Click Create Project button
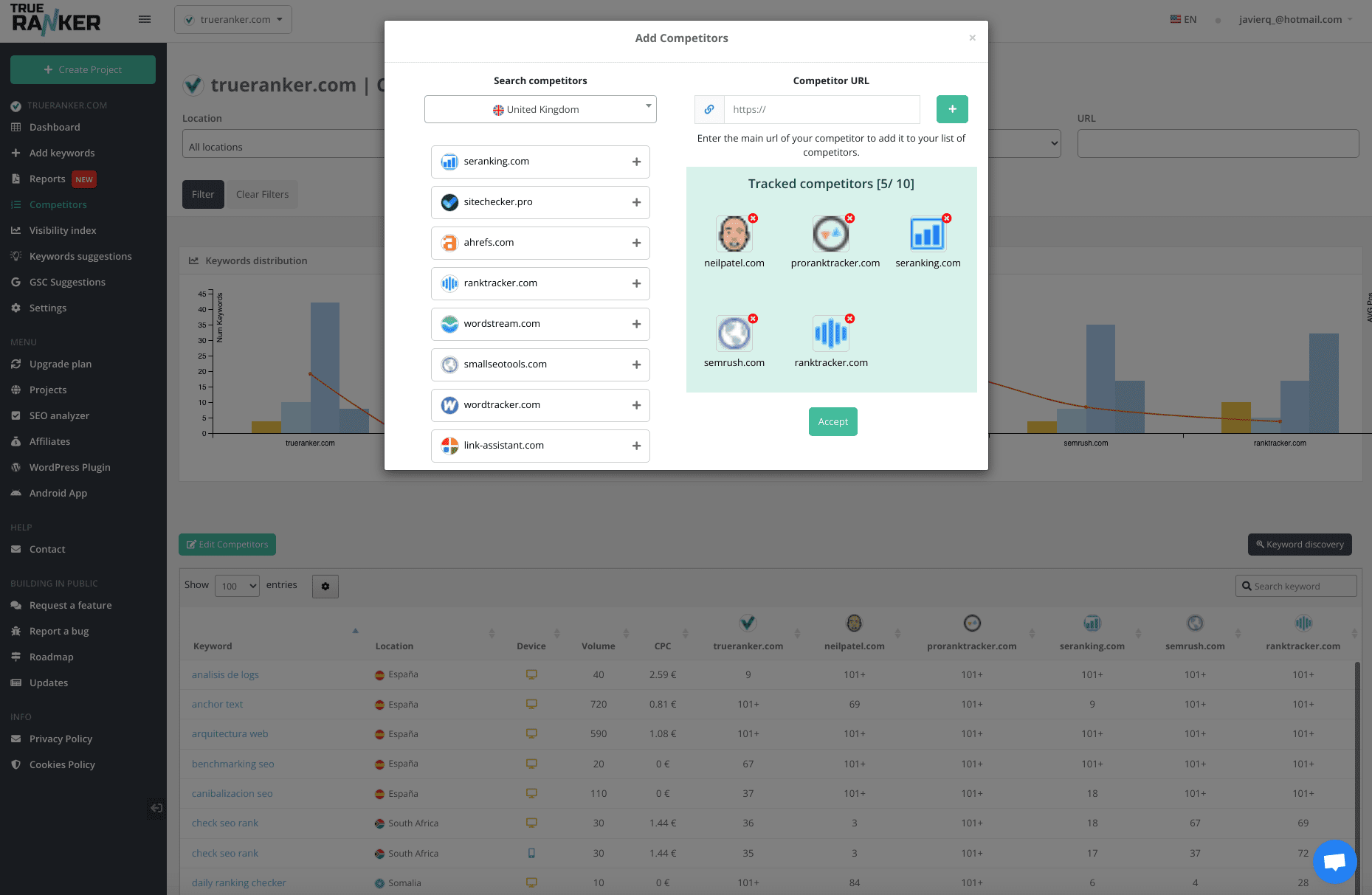Viewport: 1372px width, 895px height. [83, 69]
